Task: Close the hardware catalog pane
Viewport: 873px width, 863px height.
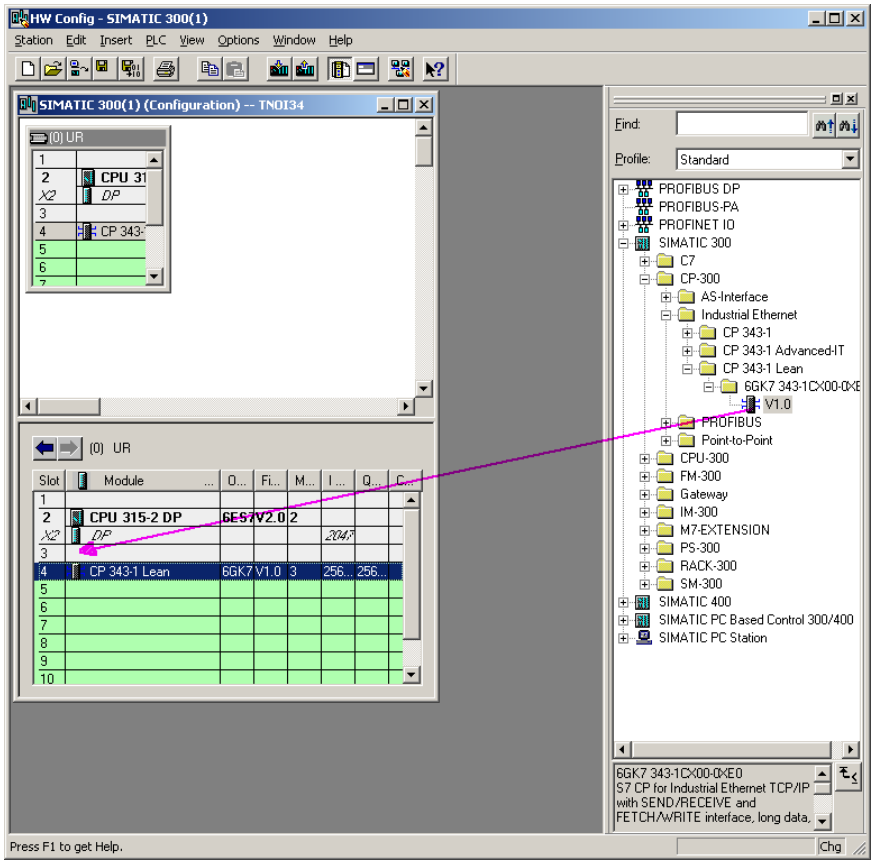Action: pos(852,99)
